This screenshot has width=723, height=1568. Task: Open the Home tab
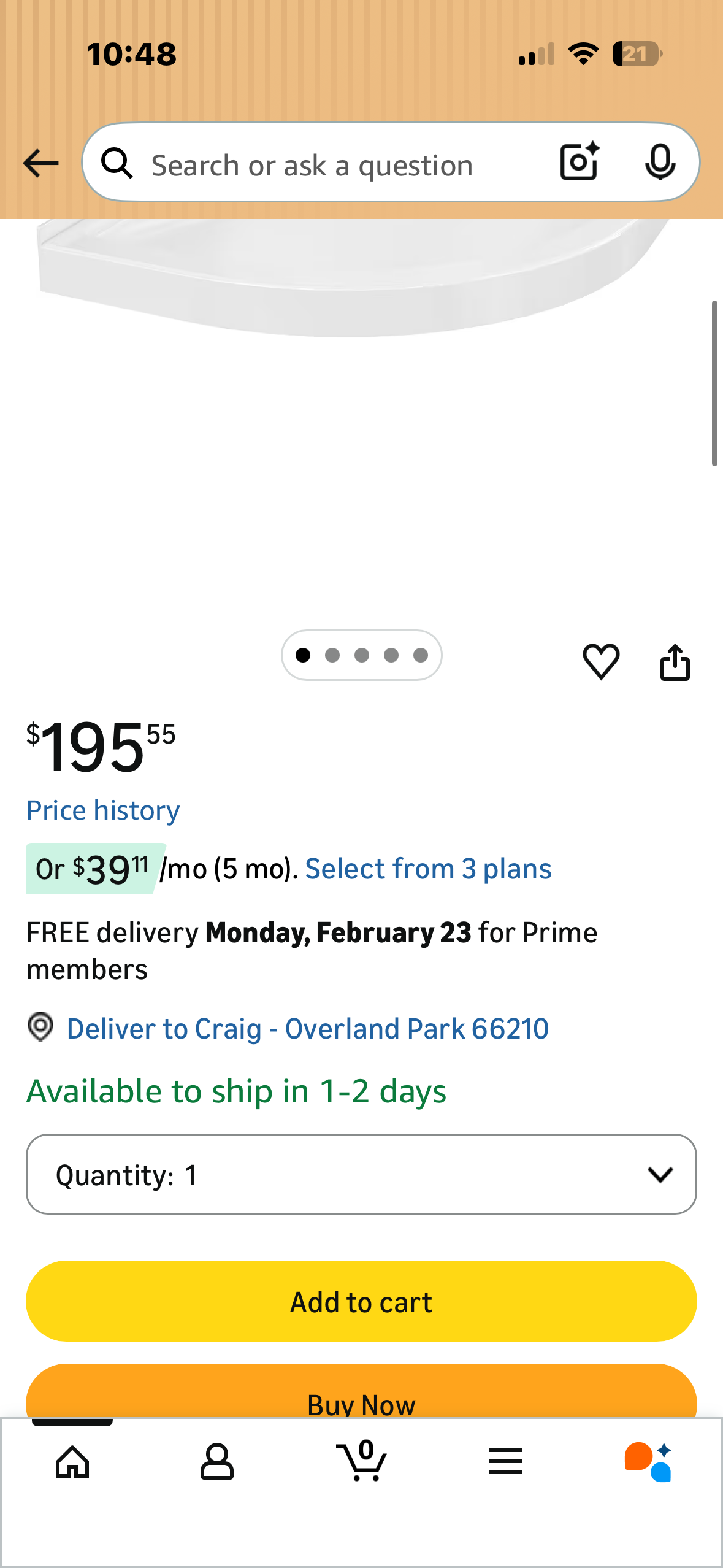[72, 1461]
